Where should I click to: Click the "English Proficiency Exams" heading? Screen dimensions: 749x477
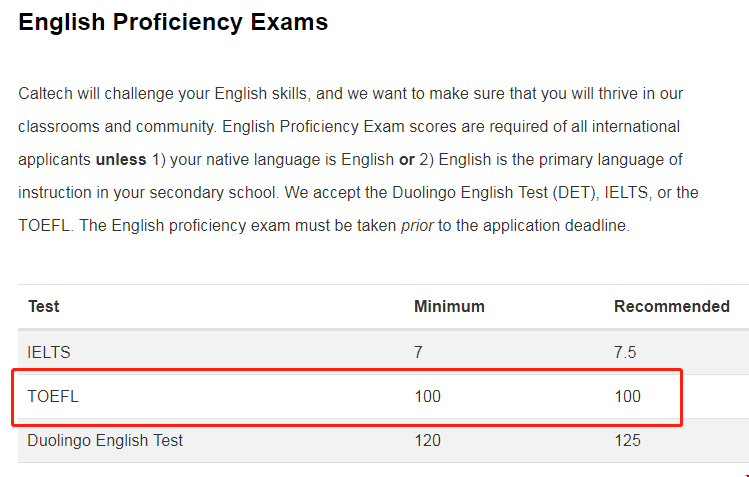(173, 22)
